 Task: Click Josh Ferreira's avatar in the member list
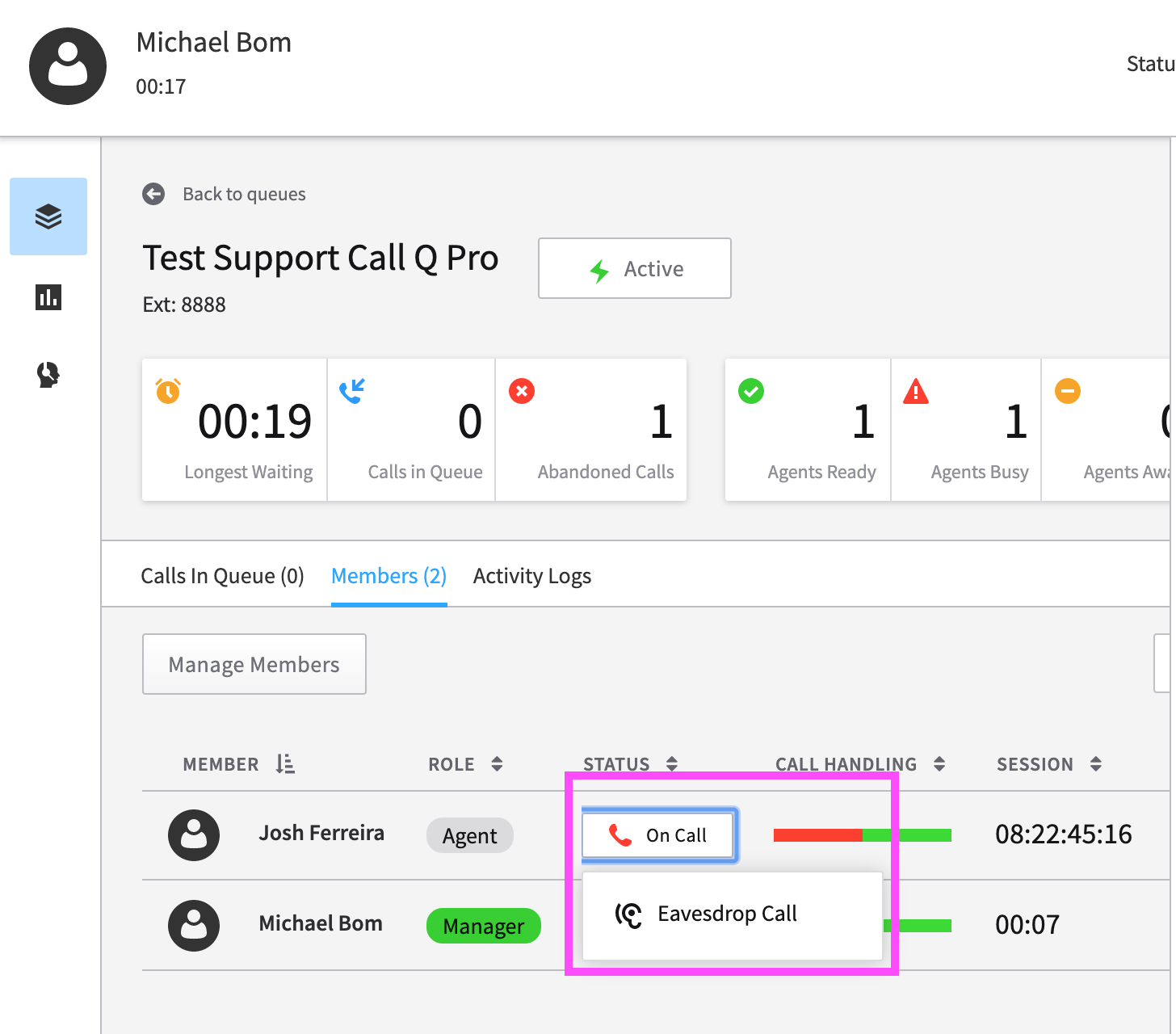coord(194,835)
